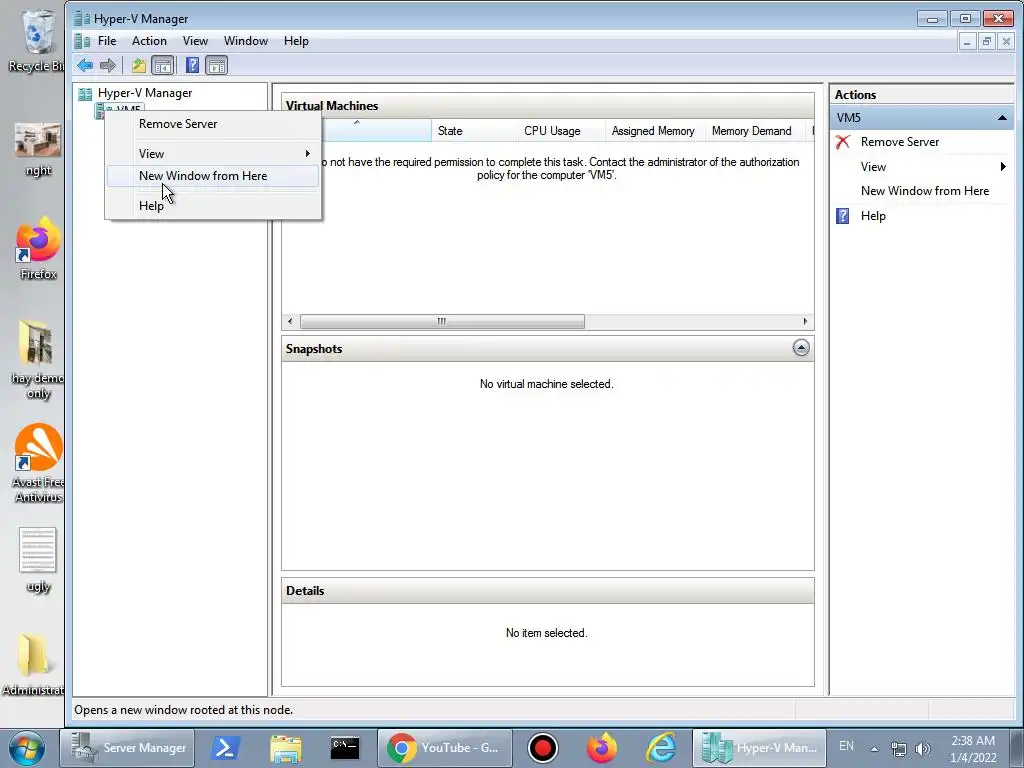Viewport: 1024px width, 768px height.
Task: Click New Window from Here in Actions pane
Action: (925, 191)
